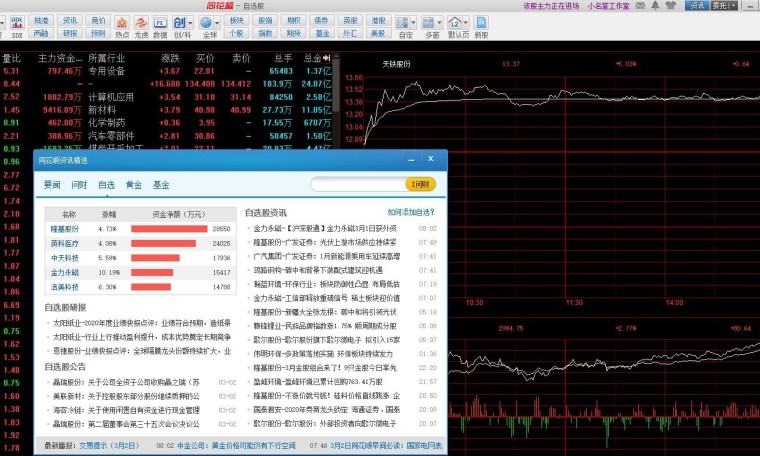Click the 美股 toolbar button
This screenshot has width=760, height=456.
378,33
